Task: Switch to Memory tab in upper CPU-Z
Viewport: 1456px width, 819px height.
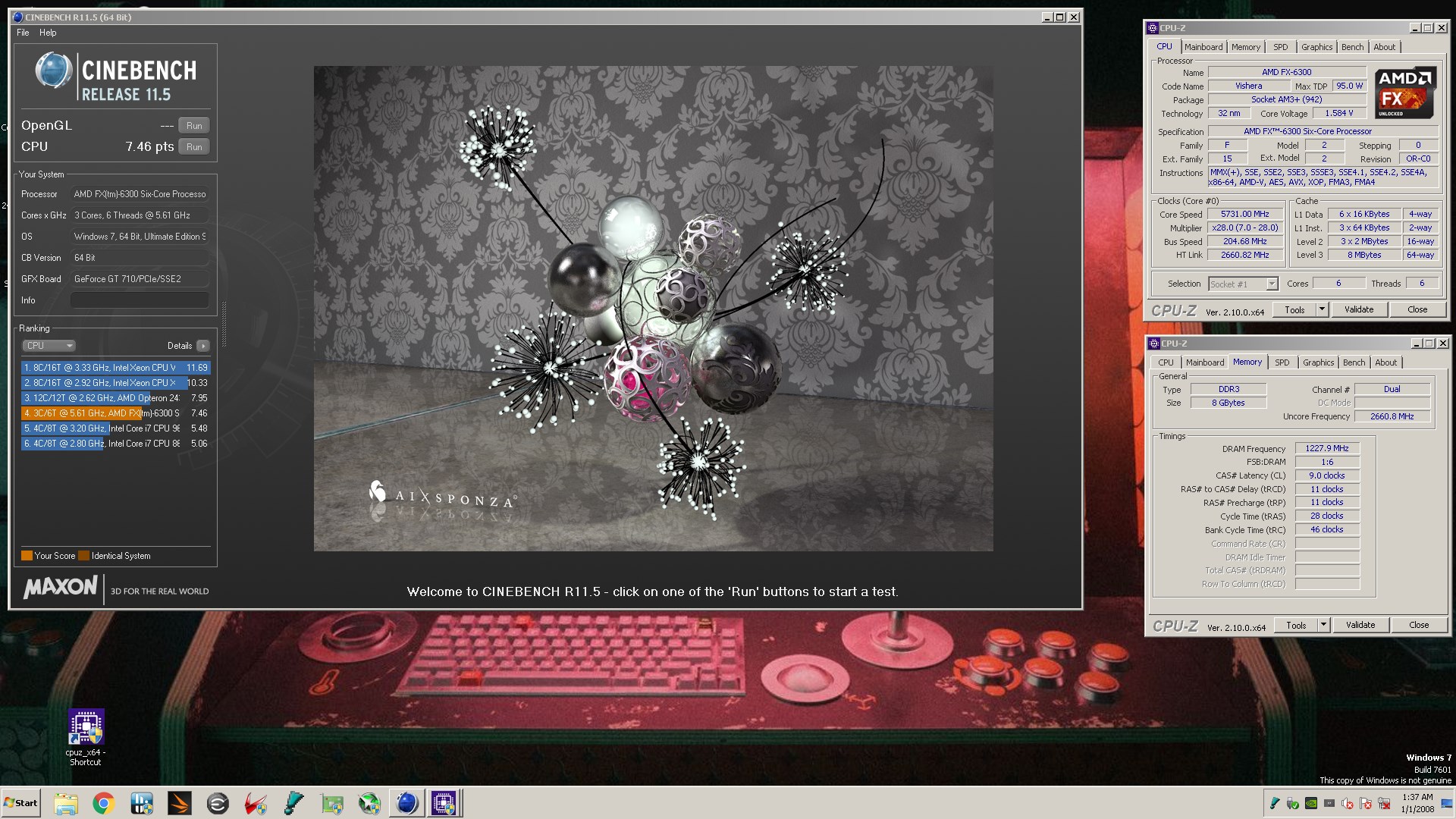Action: tap(1246, 47)
